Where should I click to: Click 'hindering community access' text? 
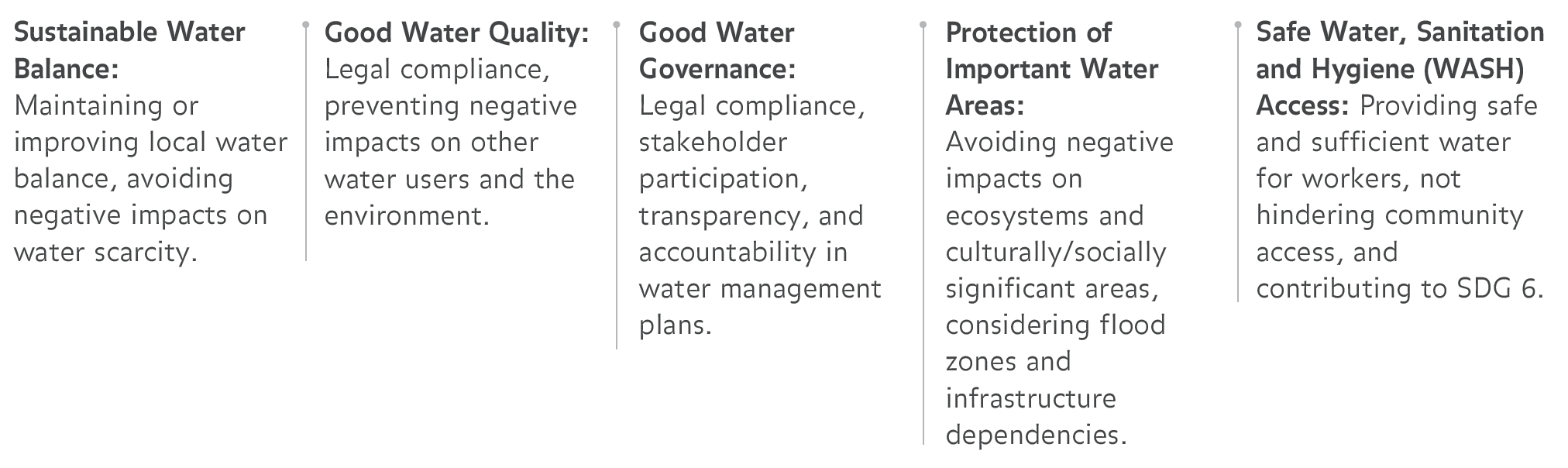(1390, 234)
